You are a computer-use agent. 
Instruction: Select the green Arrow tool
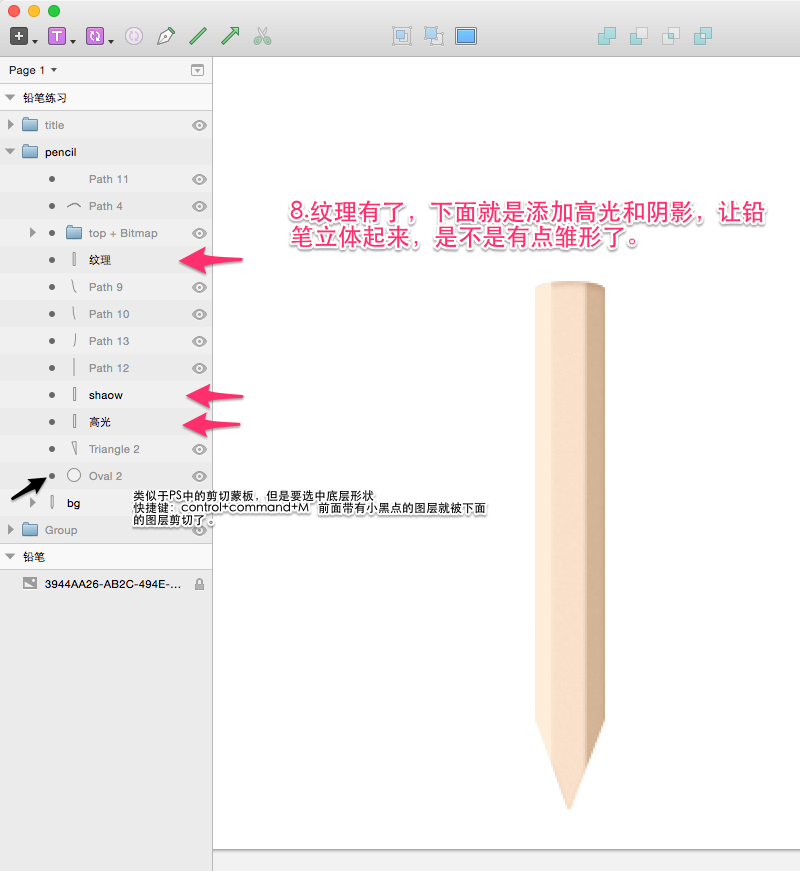pos(231,36)
